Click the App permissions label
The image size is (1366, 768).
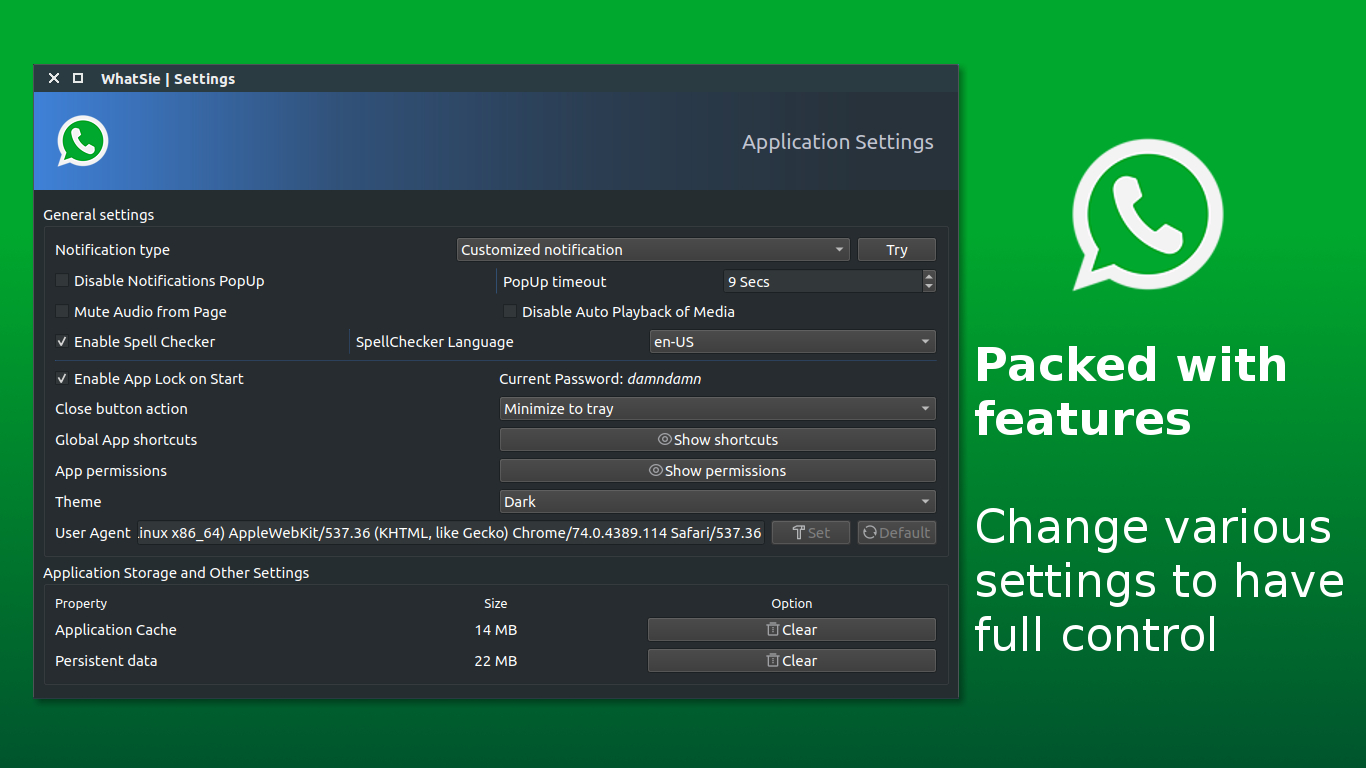click(x=111, y=471)
